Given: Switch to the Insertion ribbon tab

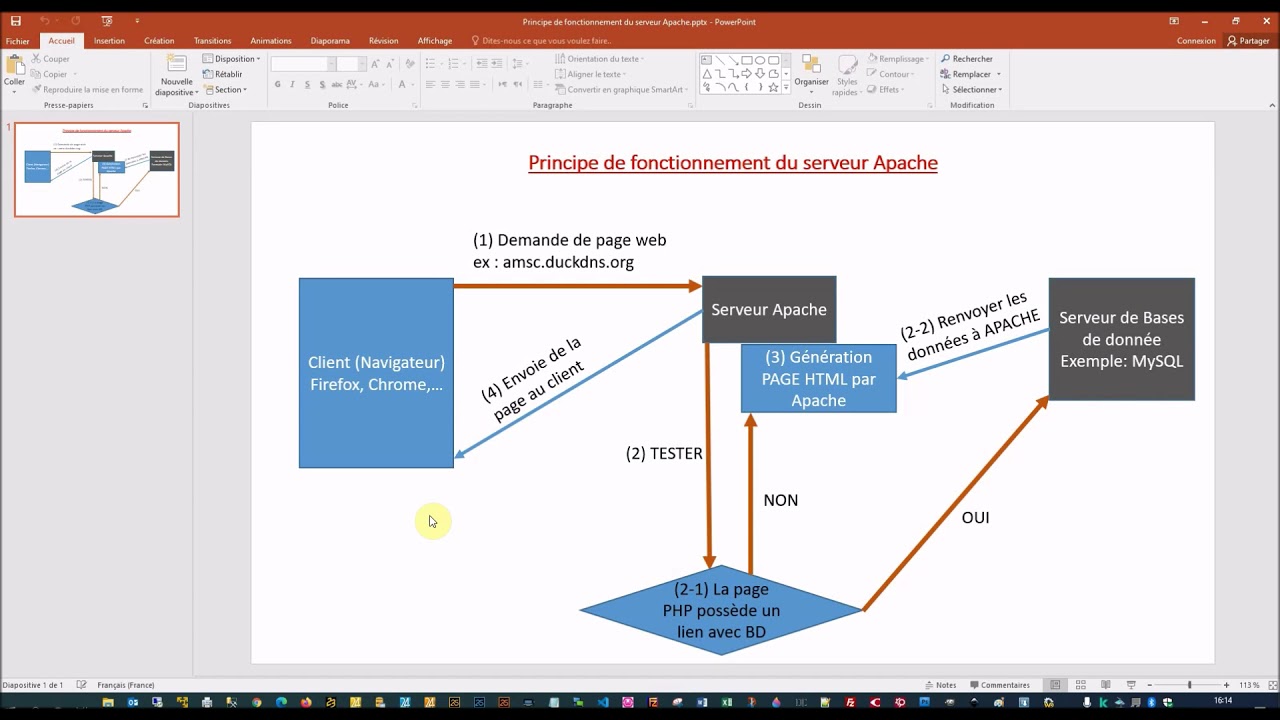Looking at the screenshot, I should [109, 41].
